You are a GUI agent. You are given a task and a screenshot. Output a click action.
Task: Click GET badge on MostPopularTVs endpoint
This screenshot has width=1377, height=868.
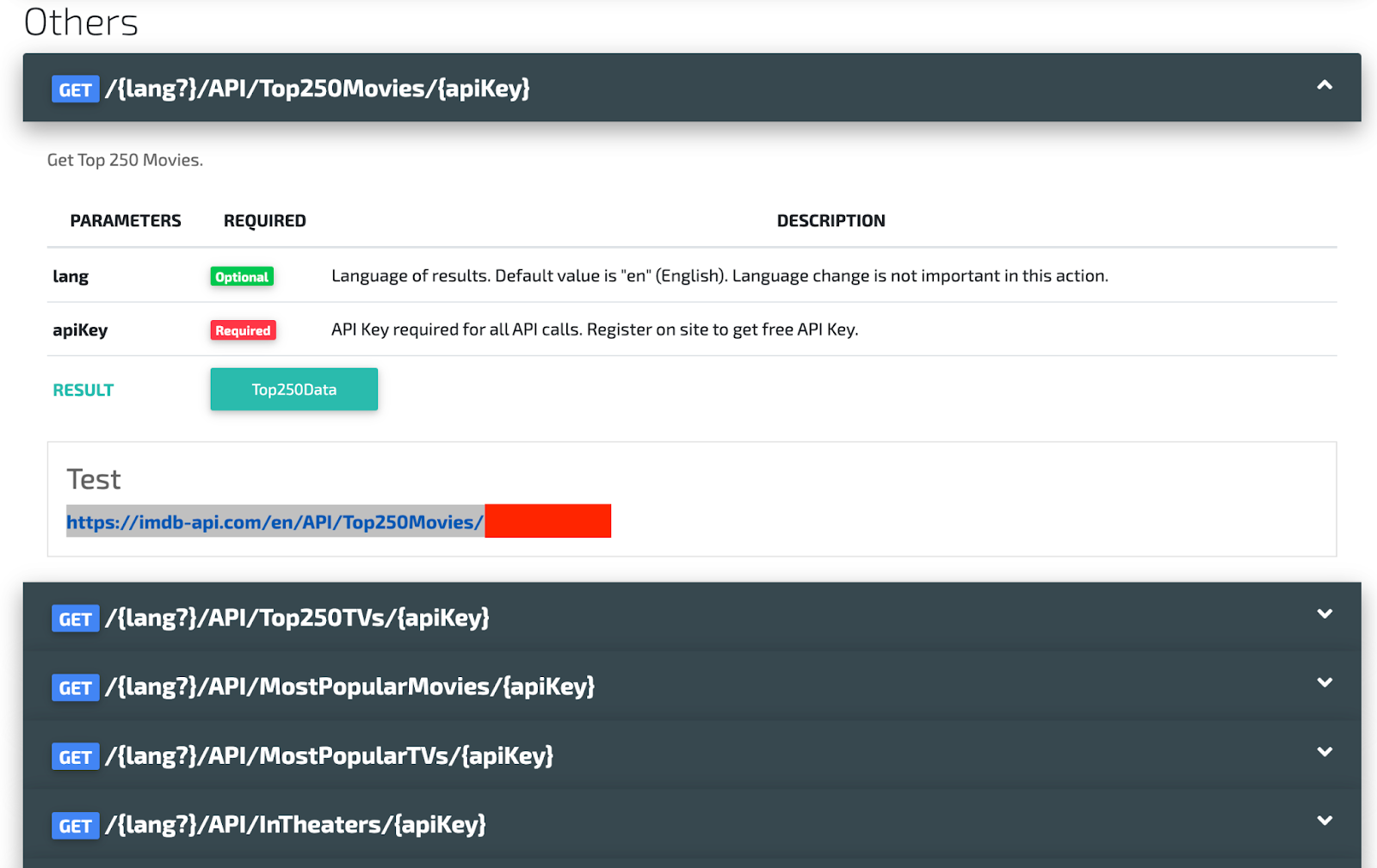pyautogui.click(x=75, y=757)
